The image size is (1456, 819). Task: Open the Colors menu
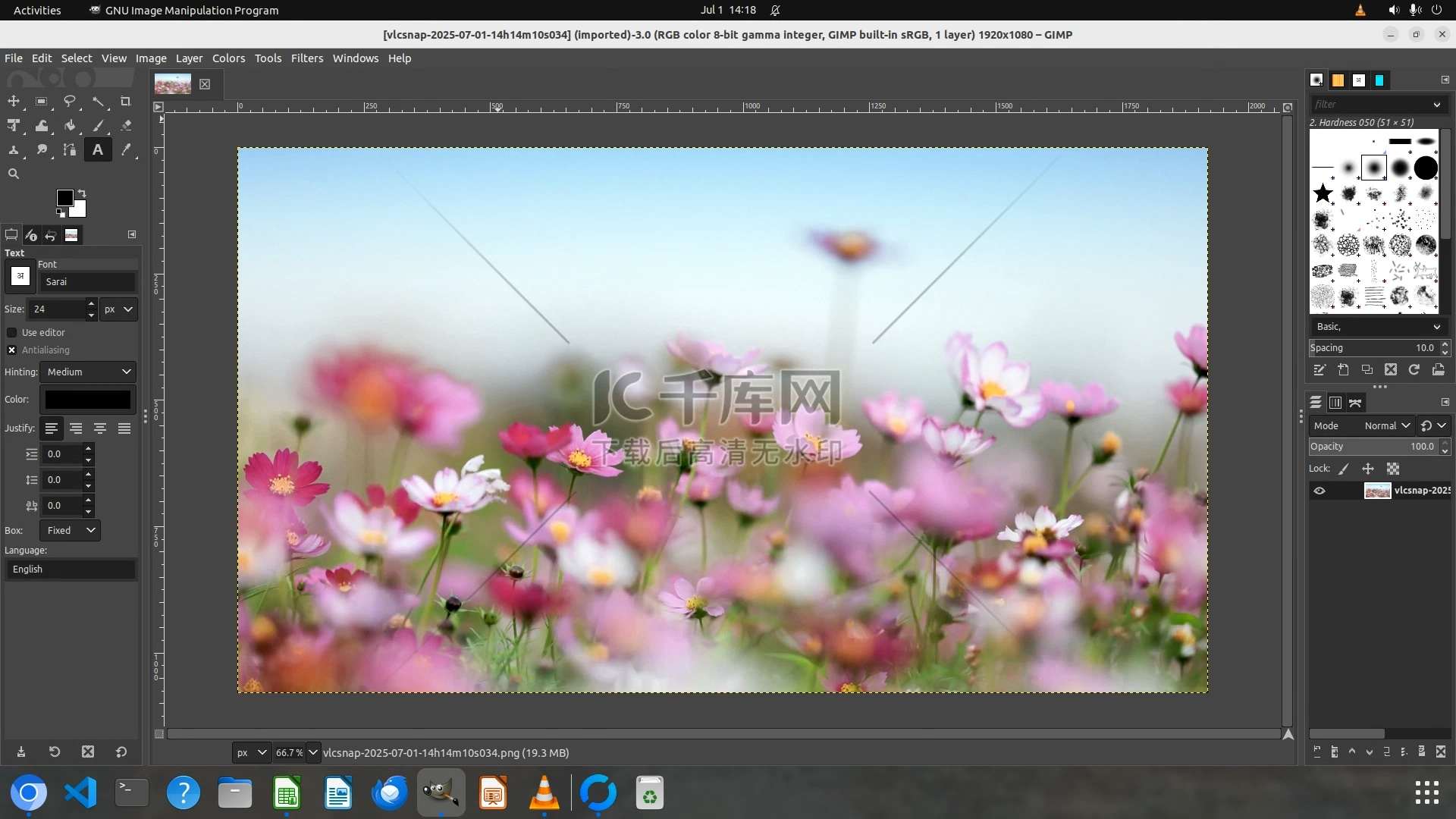(228, 58)
